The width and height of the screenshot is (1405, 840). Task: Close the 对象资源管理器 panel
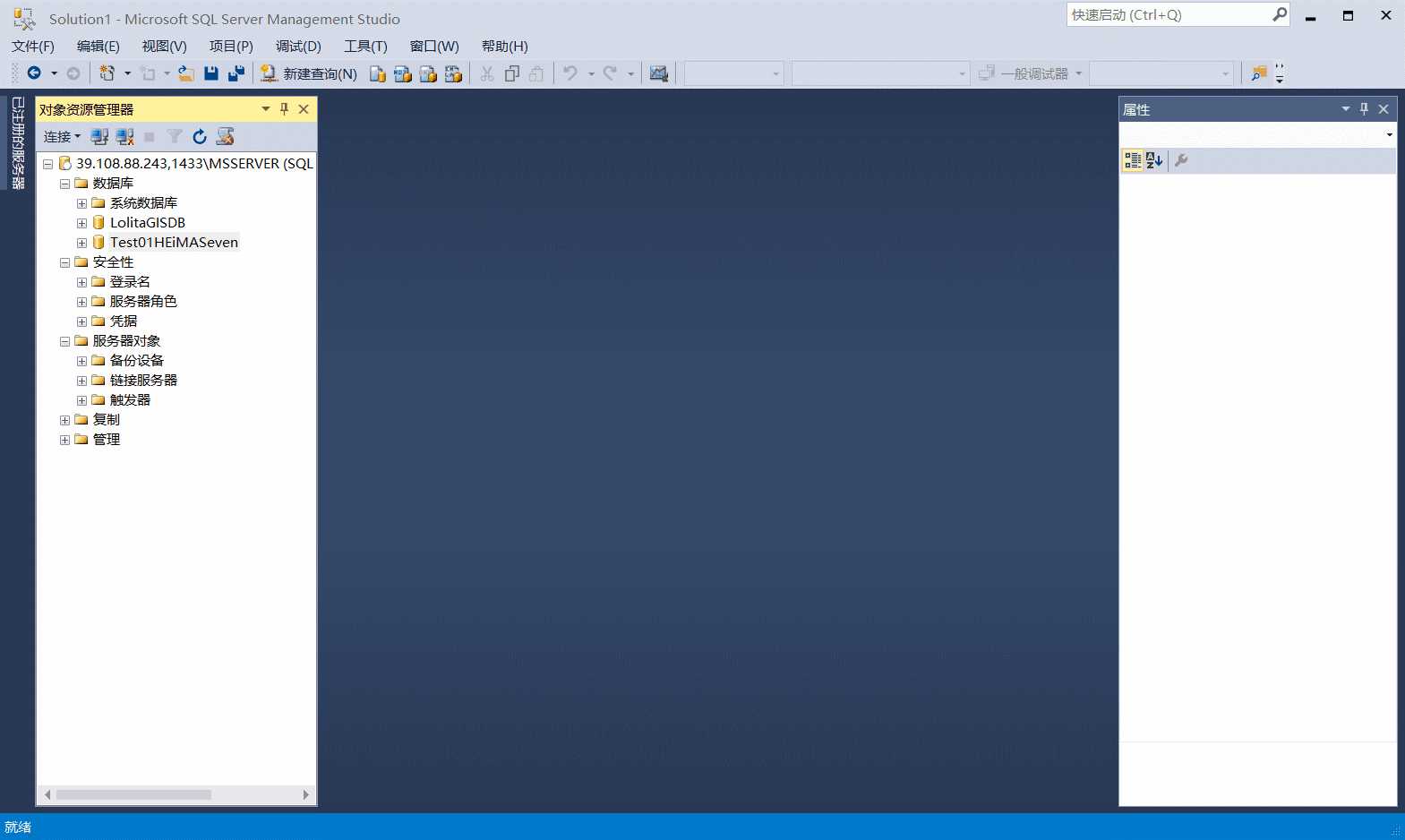click(x=304, y=109)
